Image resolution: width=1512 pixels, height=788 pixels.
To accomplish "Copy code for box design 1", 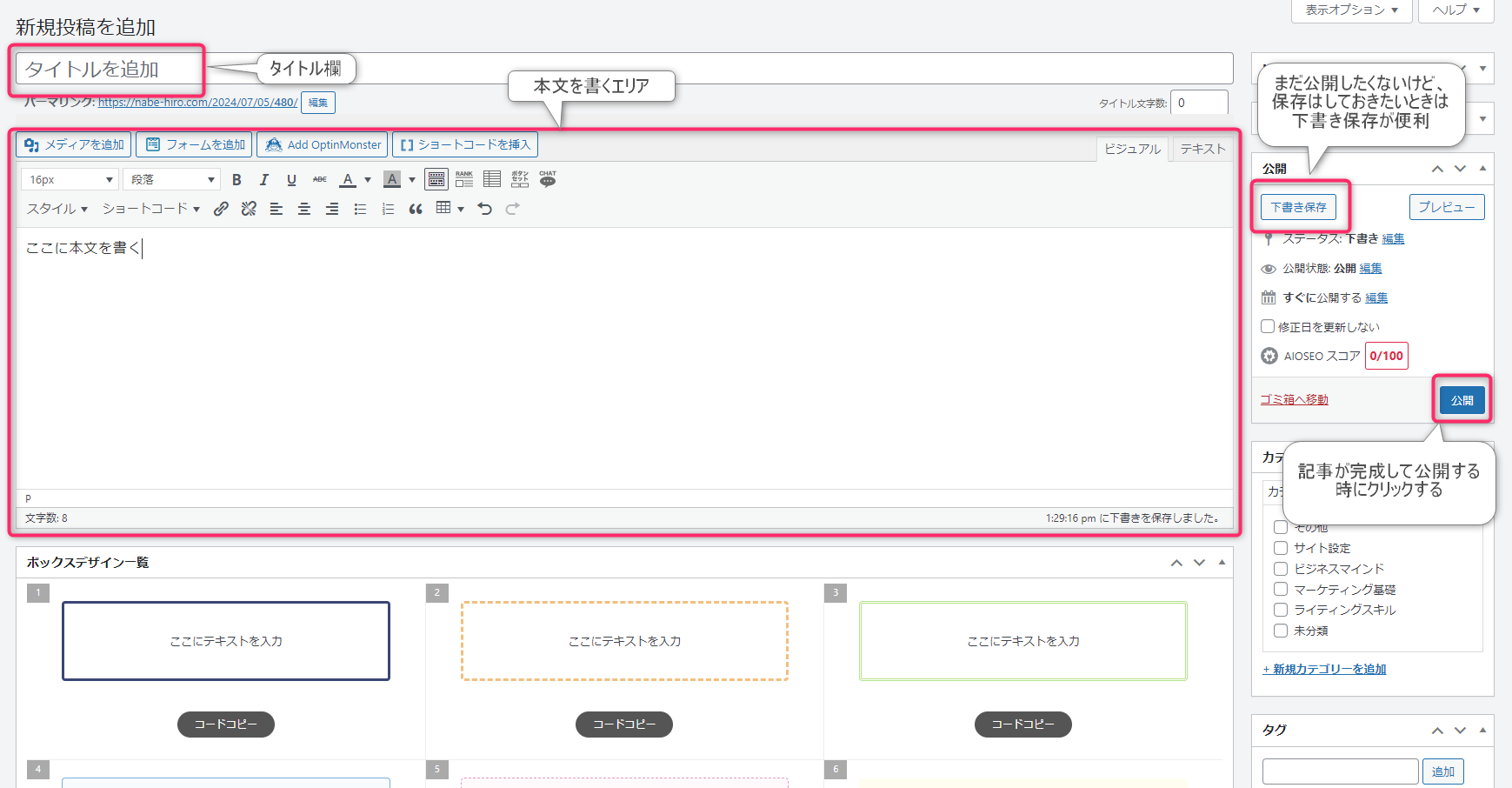I will [x=226, y=725].
